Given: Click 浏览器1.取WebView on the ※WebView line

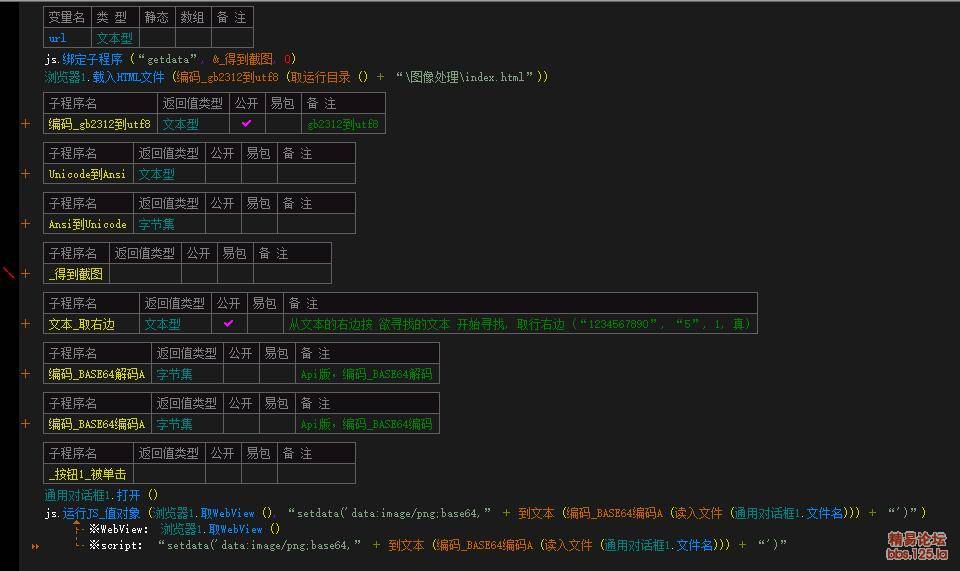Looking at the screenshot, I should tap(211, 529).
